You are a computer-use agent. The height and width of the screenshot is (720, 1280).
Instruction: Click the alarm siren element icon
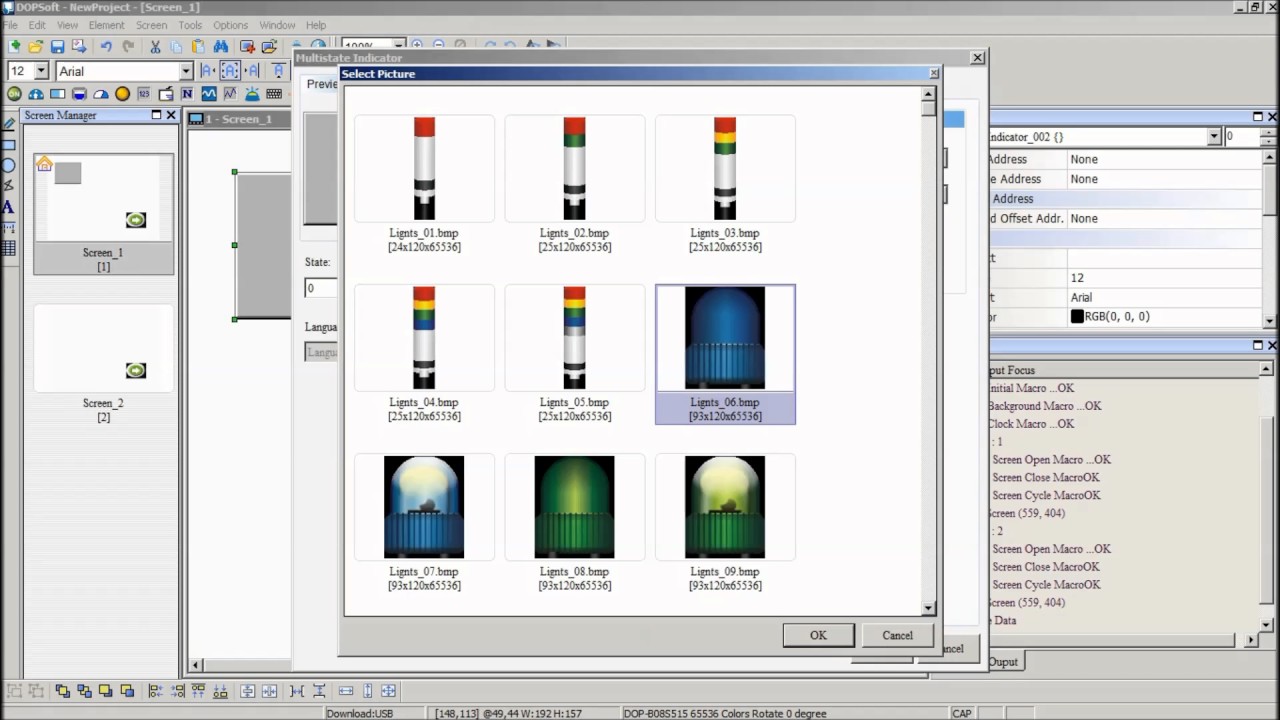[x=252, y=94]
